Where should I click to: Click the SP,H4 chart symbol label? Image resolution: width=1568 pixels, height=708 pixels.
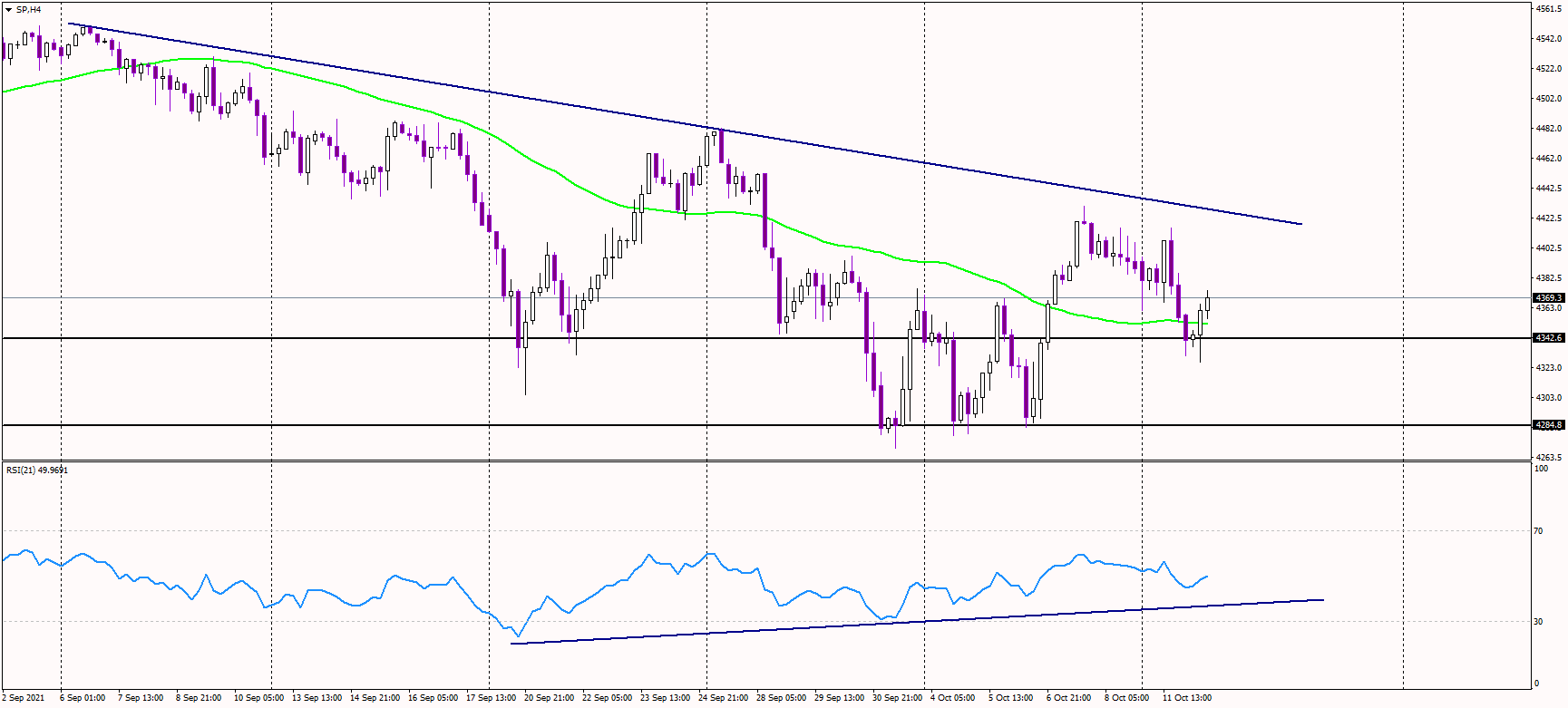(x=28, y=9)
